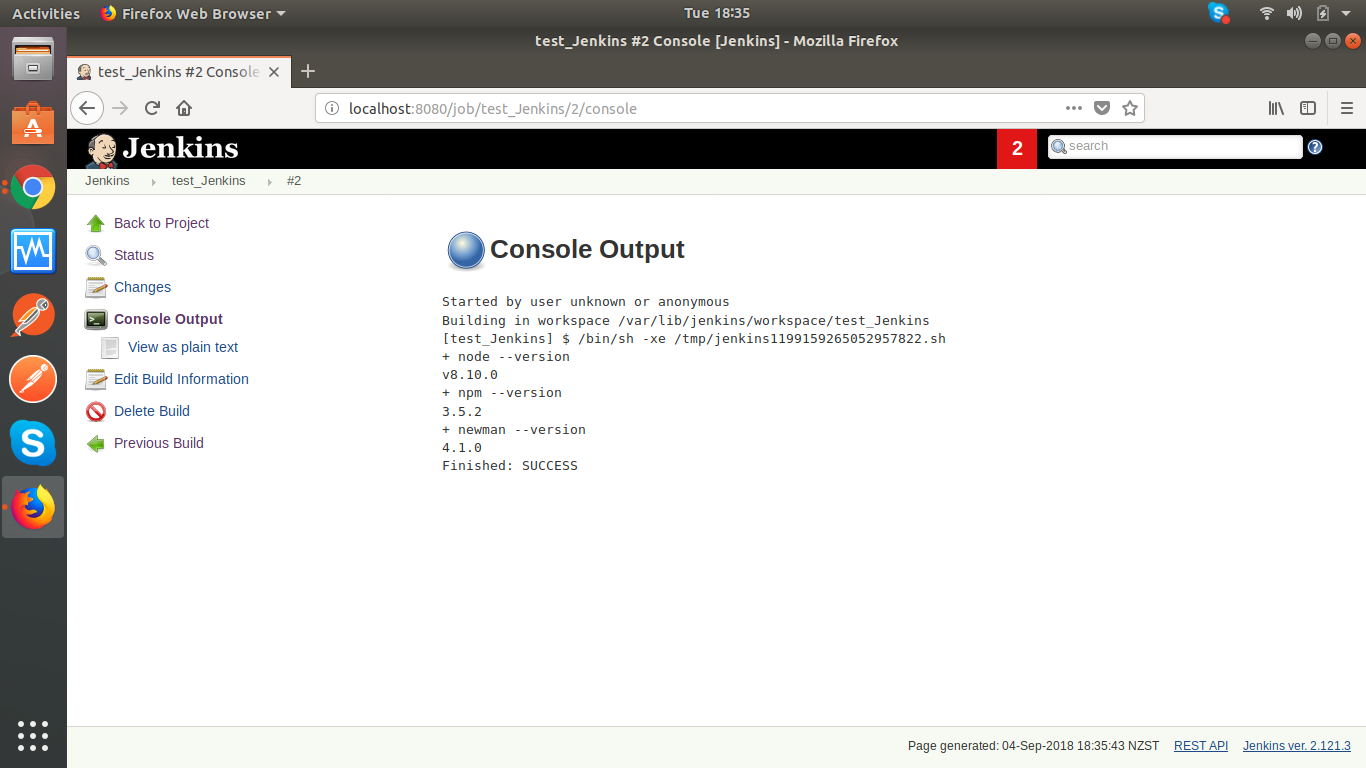This screenshot has height=768, width=1366.
Task: Open the Status link
Action: tap(134, 255)
